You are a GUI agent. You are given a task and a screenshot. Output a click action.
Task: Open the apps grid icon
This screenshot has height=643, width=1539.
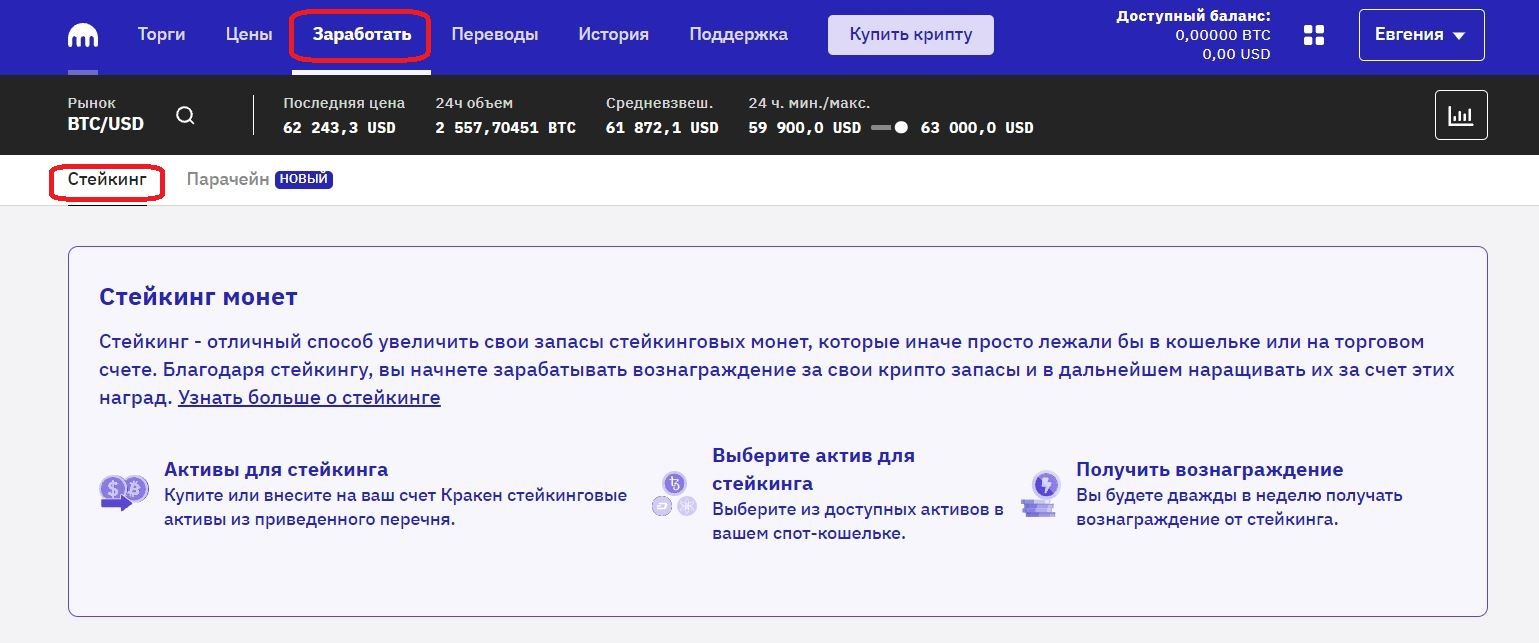(x=1314, y=35)
